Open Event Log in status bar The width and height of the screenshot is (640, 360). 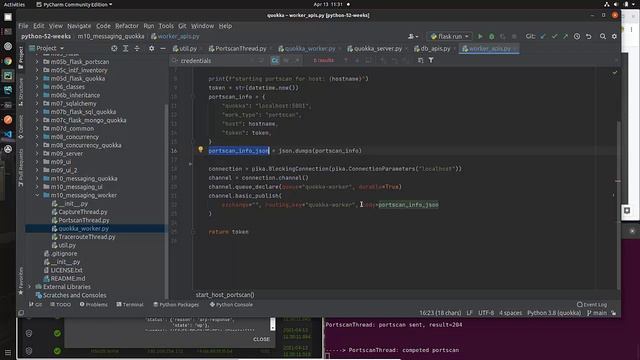pyautogui.click(x=592, y=304)
